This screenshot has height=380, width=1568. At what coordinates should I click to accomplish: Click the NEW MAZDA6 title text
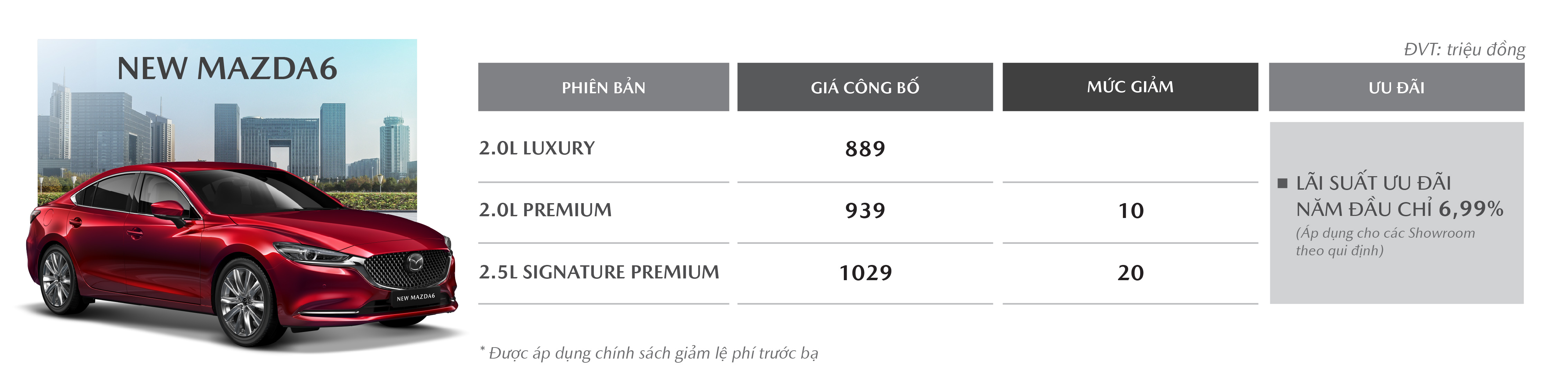[227, 68]
